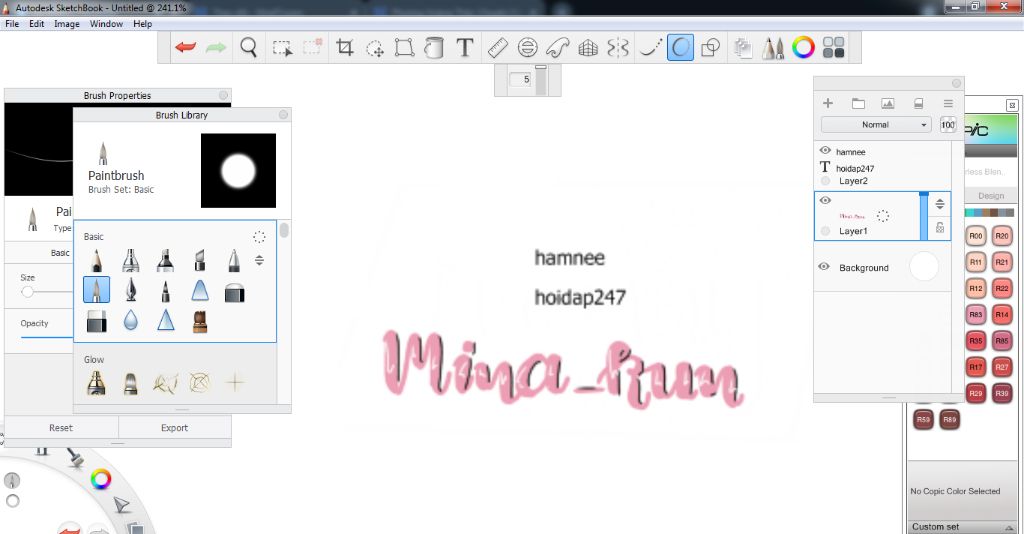
Task: Open the Perspective guides tool
Action: click(x=588, y=48)
